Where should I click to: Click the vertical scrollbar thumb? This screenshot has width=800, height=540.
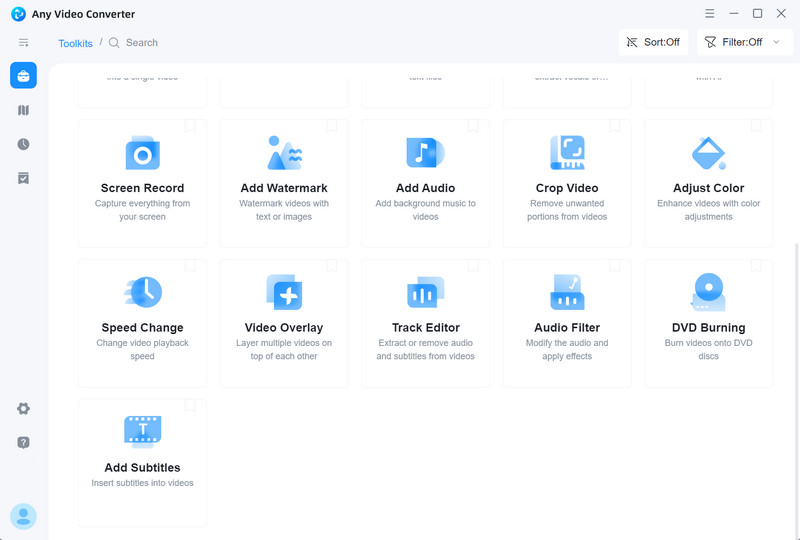tap(797, 390)
